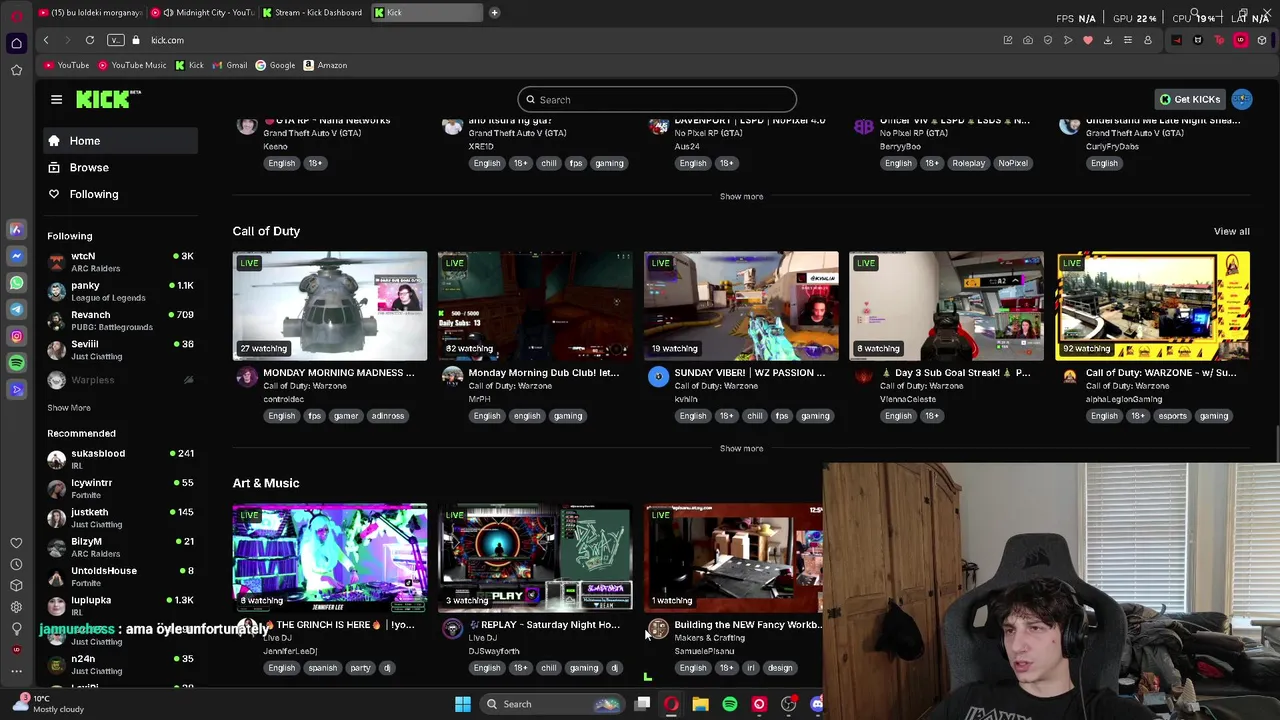The image size is (1280, 720).
Task: Go to Home in Kick sidebar
Action: [x=120, y=141]
